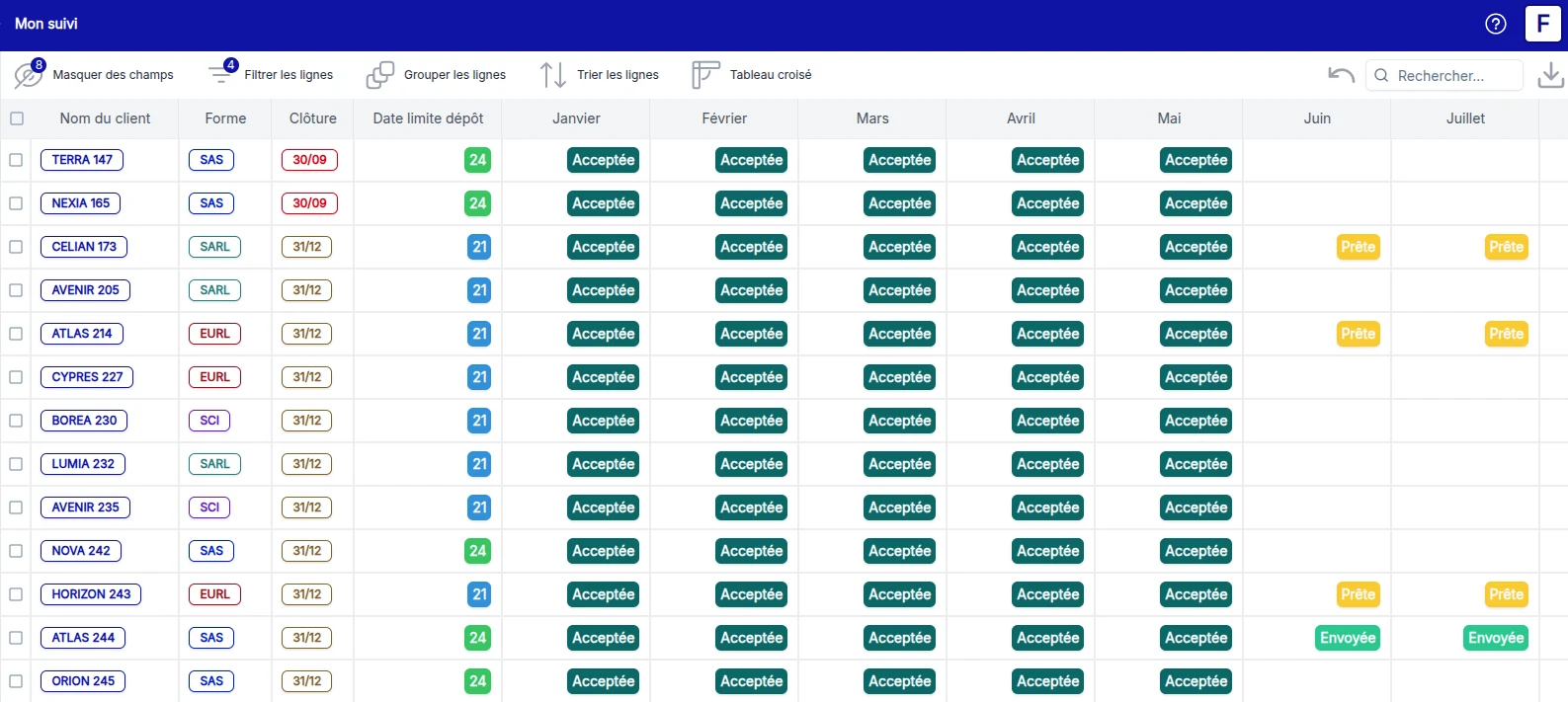This screenshot has width=1568, height=702.
Task: Click Juin Envoyée status for ATLAS 244
Action: pyautogui.click(x=1348, y=638)
